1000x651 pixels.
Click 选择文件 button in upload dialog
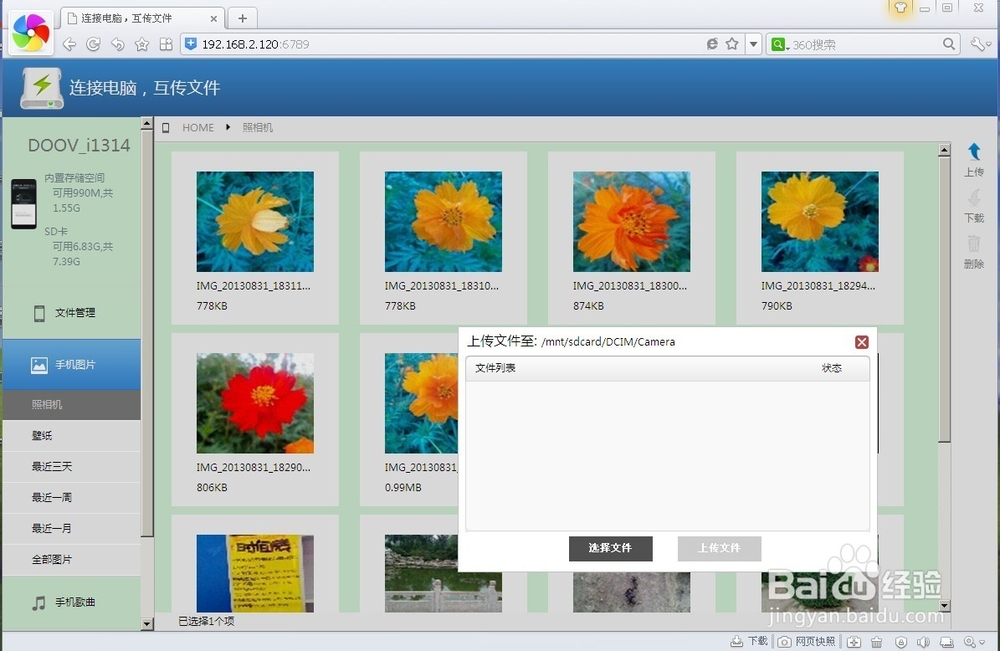[610, 548]
